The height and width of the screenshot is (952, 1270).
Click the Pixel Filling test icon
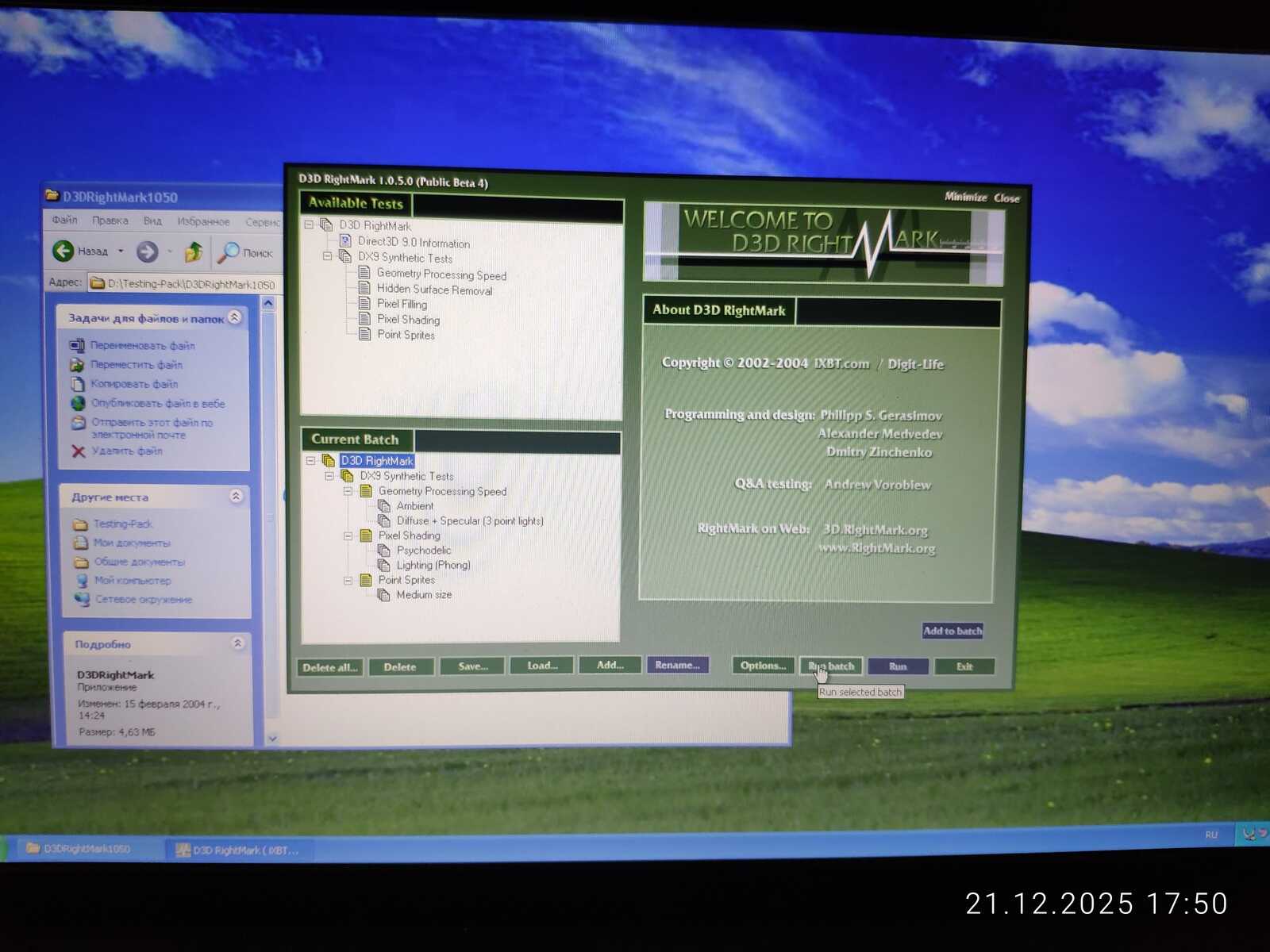(x=364, y=303)
